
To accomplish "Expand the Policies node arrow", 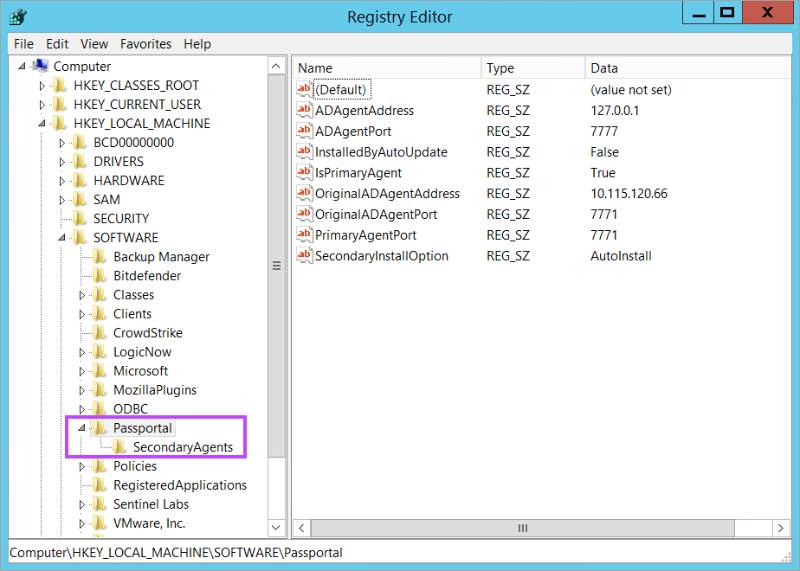I will (82, 466).
